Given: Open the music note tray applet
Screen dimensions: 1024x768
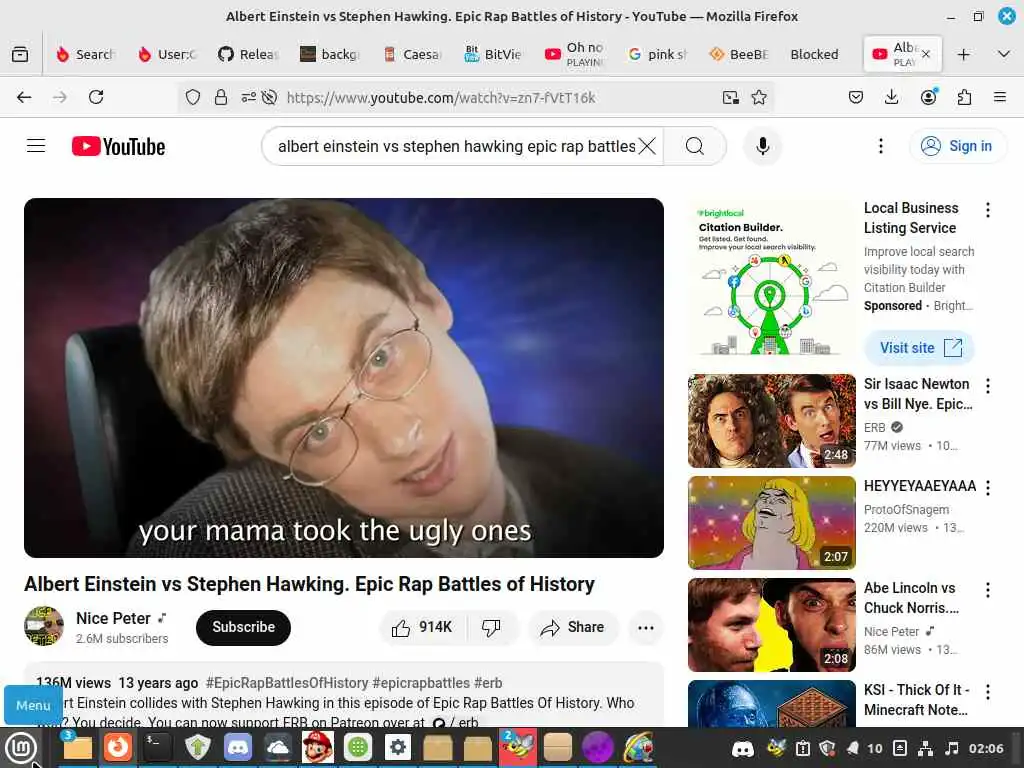Looking at the screenshot, I should (x=952, y=748).
